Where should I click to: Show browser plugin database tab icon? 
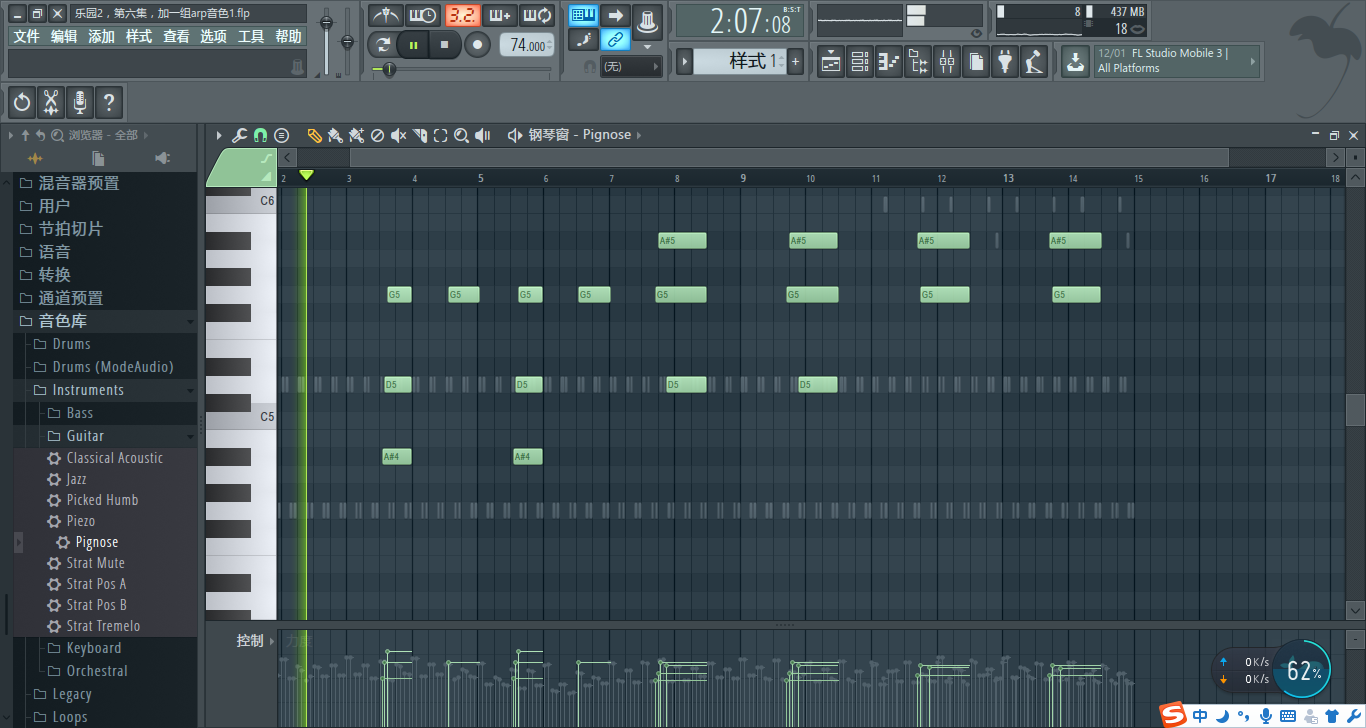(162, 158)
